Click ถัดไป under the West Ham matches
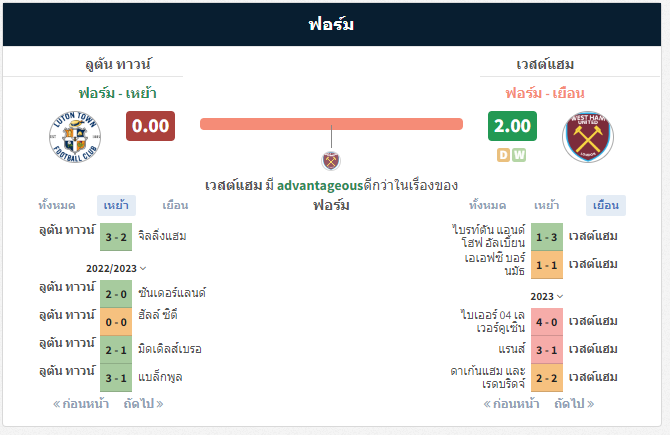 574,404
